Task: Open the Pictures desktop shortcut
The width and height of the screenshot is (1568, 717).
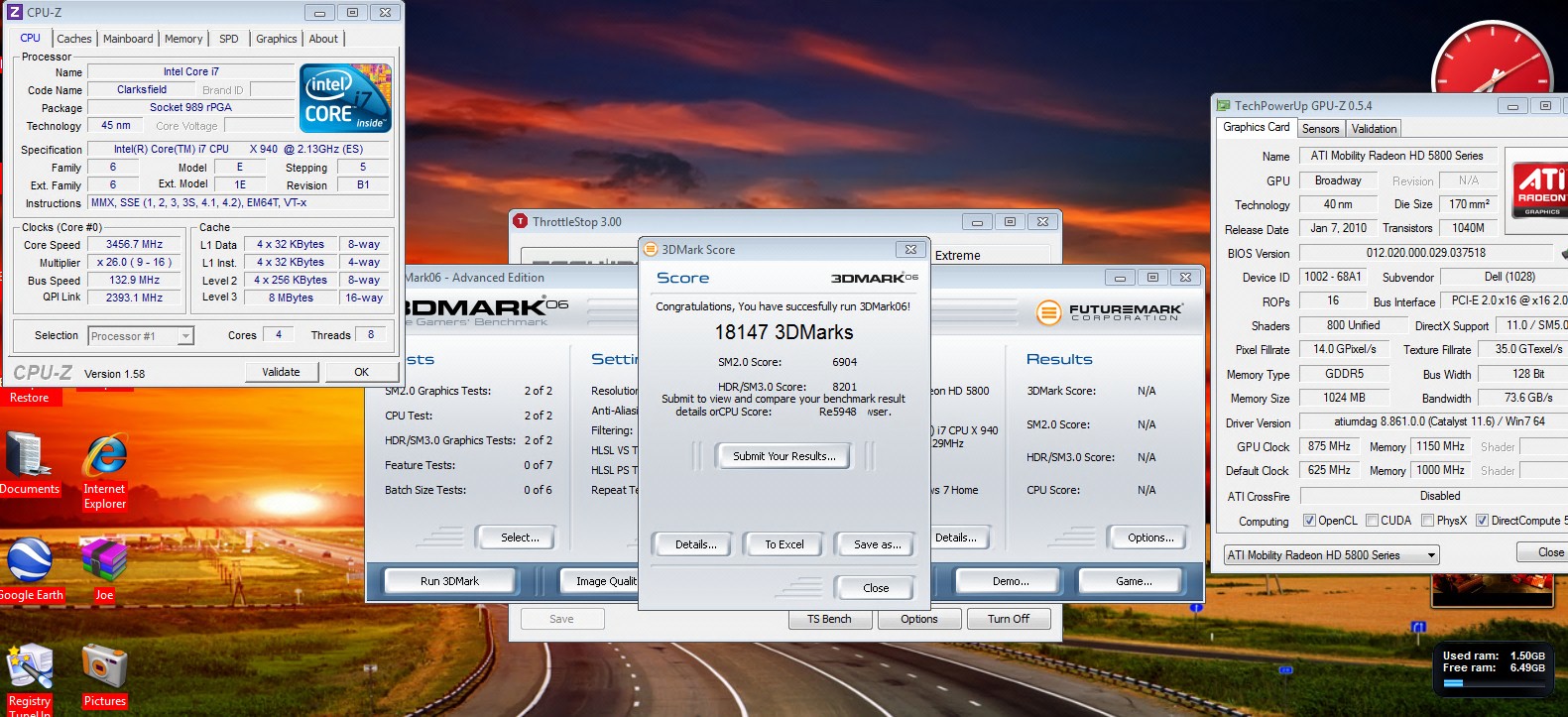Action: coord(104,676)
